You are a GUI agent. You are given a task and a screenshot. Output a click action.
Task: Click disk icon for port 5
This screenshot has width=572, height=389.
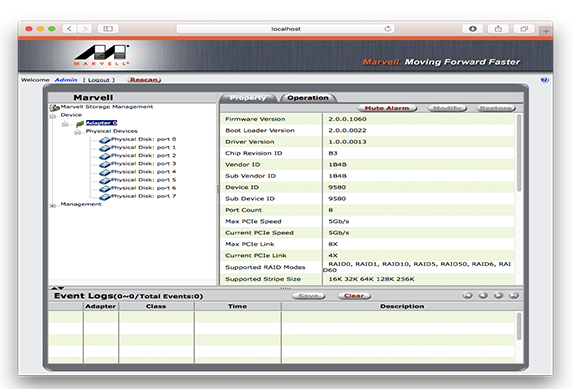105,180
